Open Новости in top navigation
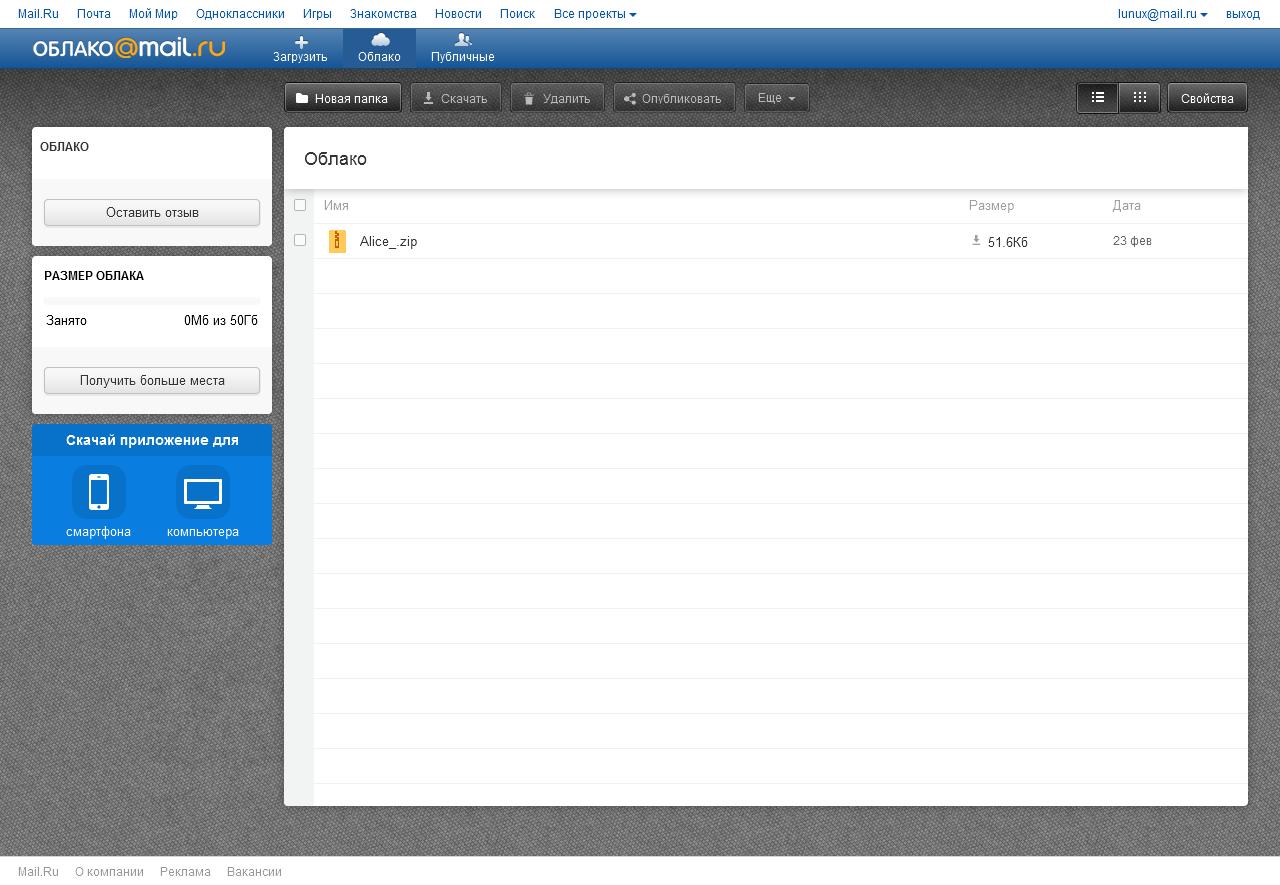Screen dimensions: 1280x885 click(458, 14)
